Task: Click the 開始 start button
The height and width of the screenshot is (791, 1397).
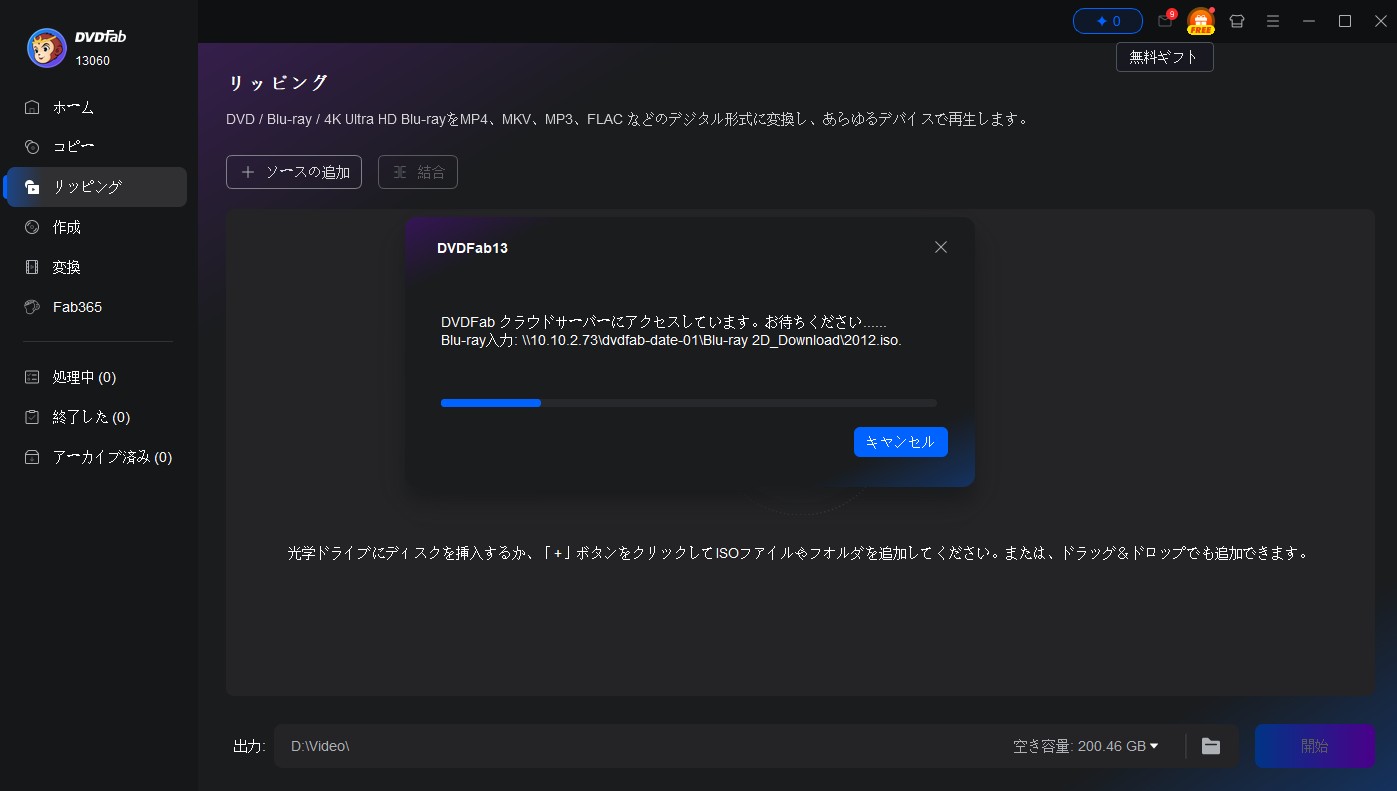Action: click(1314, 746)
